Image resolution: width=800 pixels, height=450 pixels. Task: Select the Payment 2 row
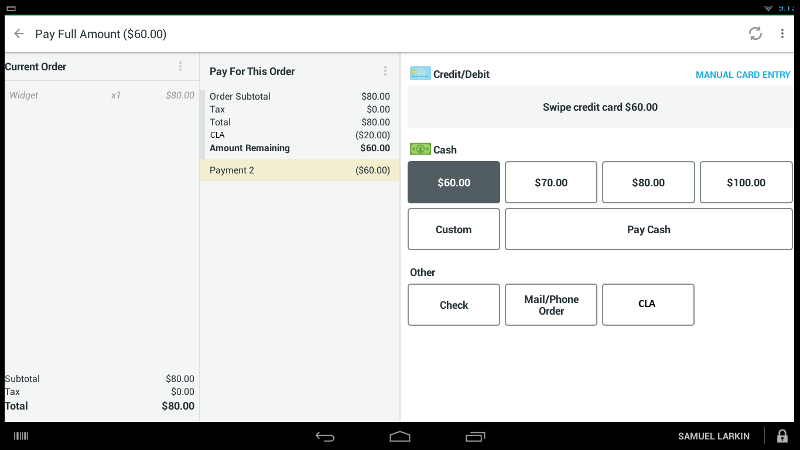(299, 170)
